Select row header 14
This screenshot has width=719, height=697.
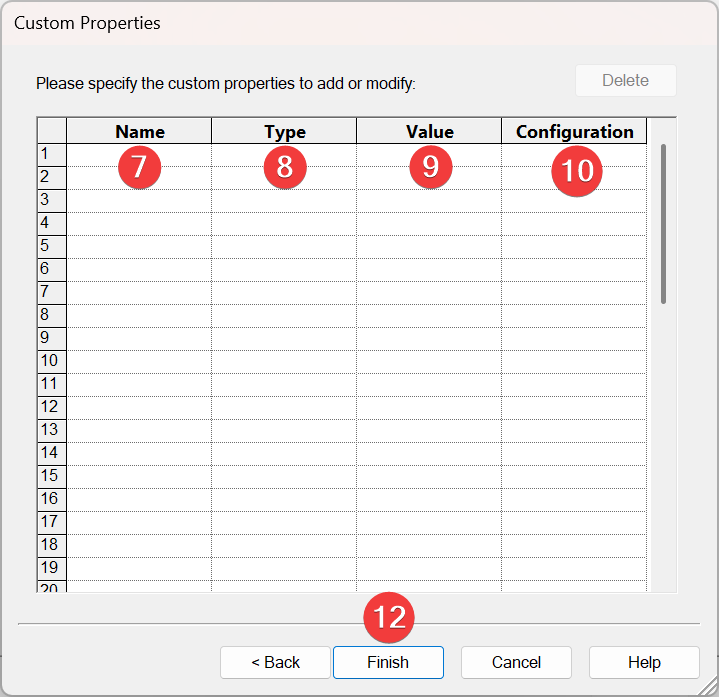[52, 454]
